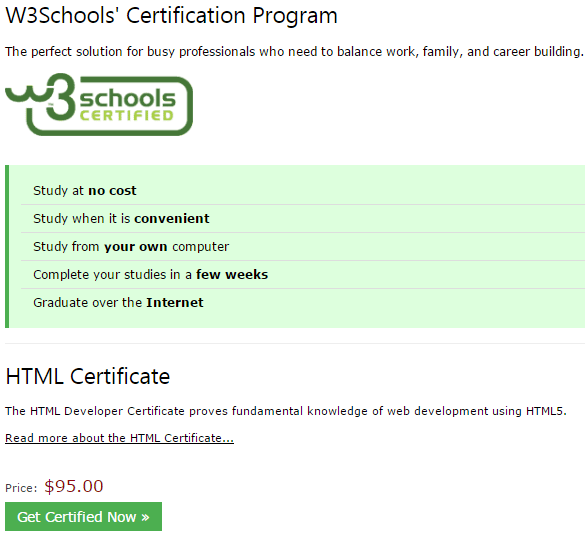Click the bold 'convenient' word
Screen dimensions: 585x543
(172, 219)
